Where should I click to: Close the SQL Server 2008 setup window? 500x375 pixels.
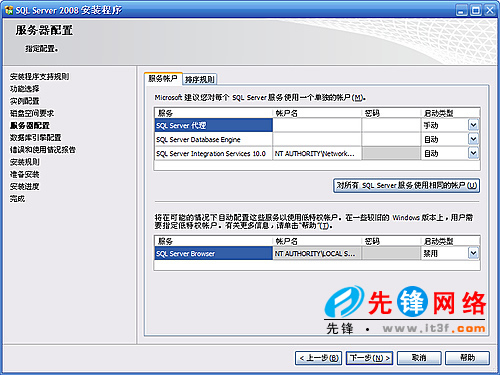pos(490,10)
